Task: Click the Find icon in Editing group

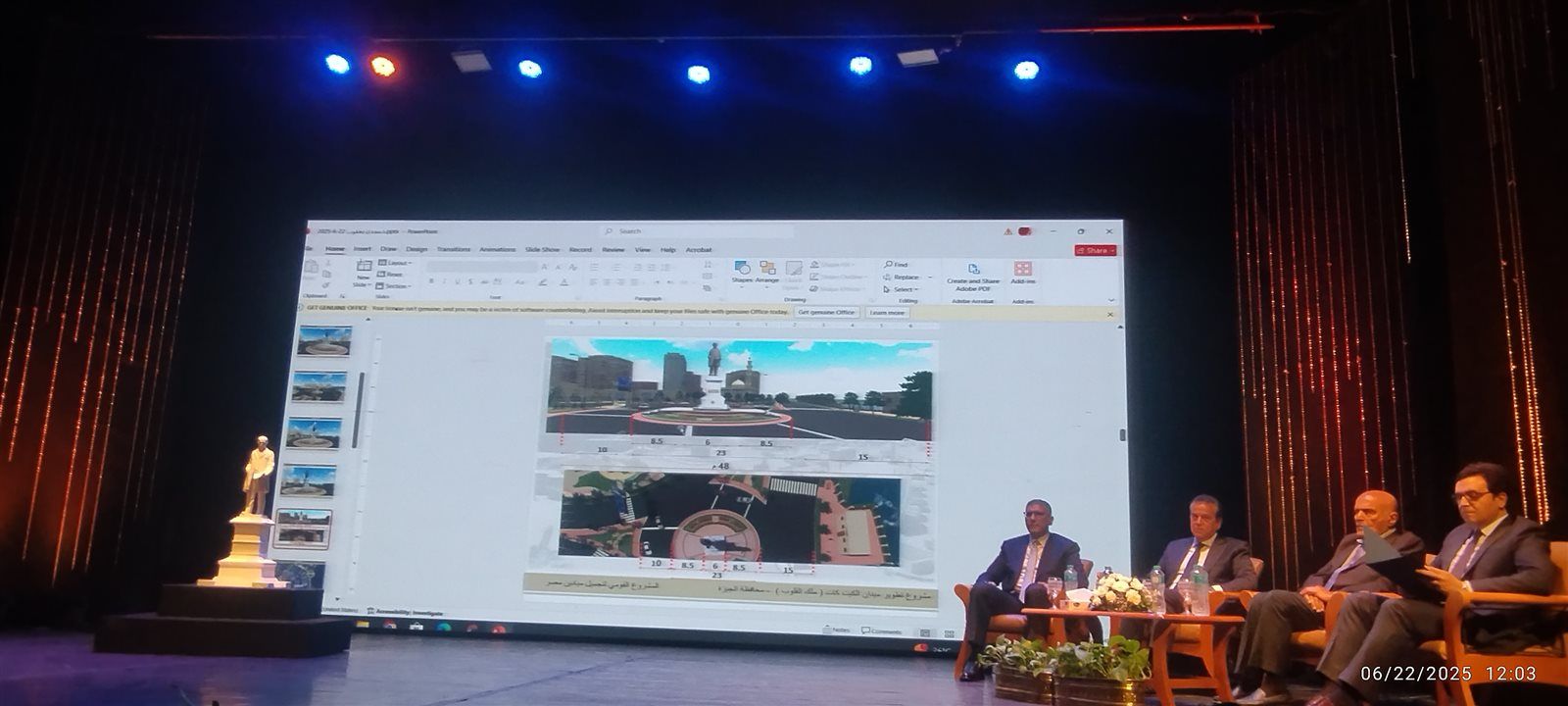Action: point(896,265)
